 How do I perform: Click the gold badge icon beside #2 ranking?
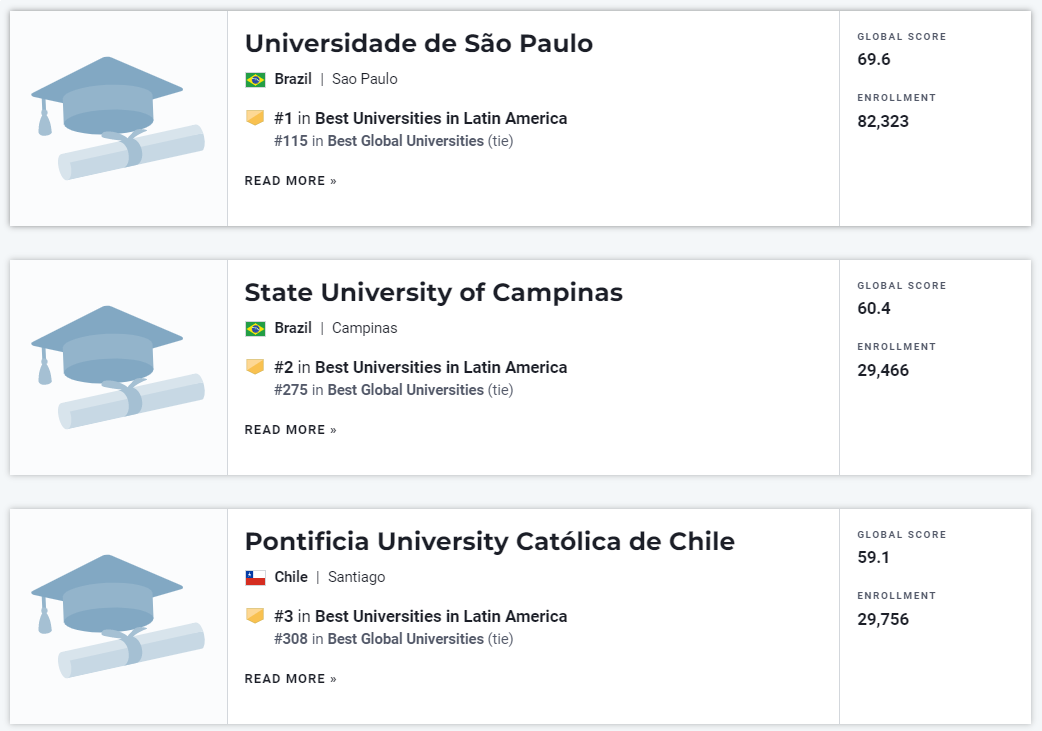(255, 367)
